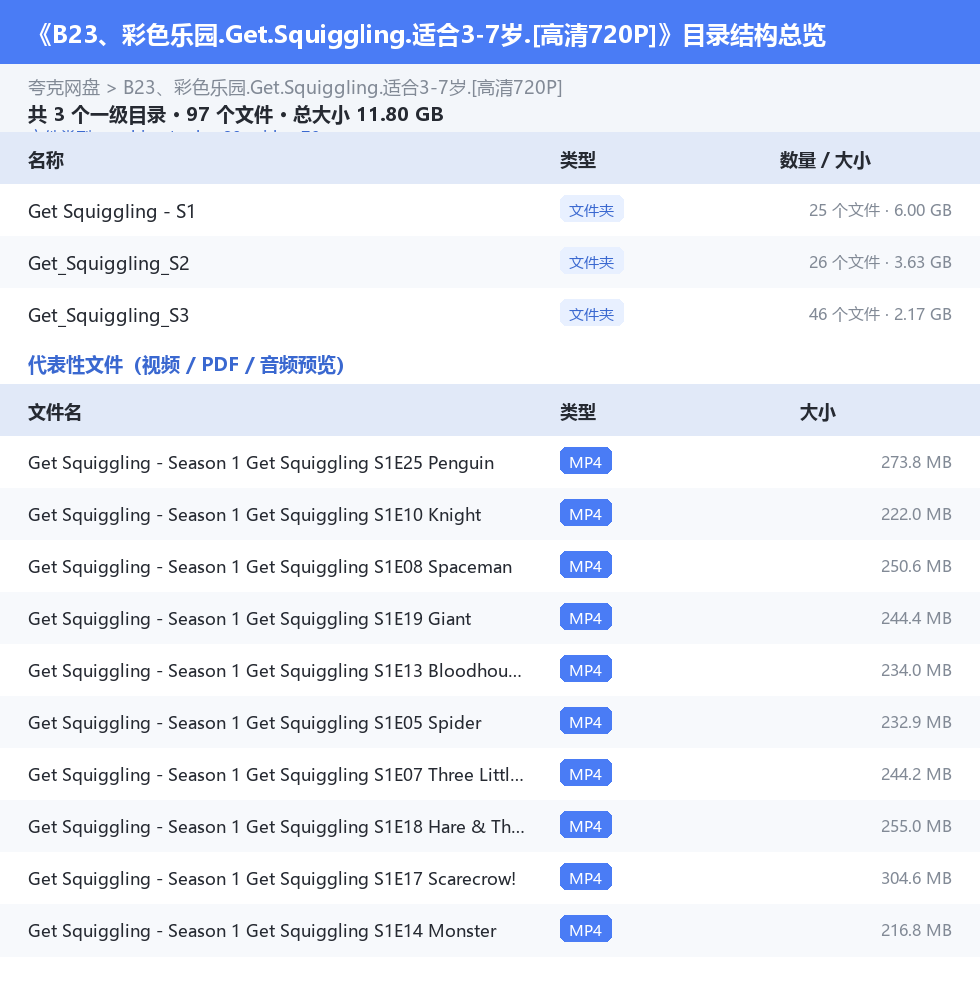Click the 大小 column header
Viewport: 980px width, 988px height.
[x=817, y=412]
